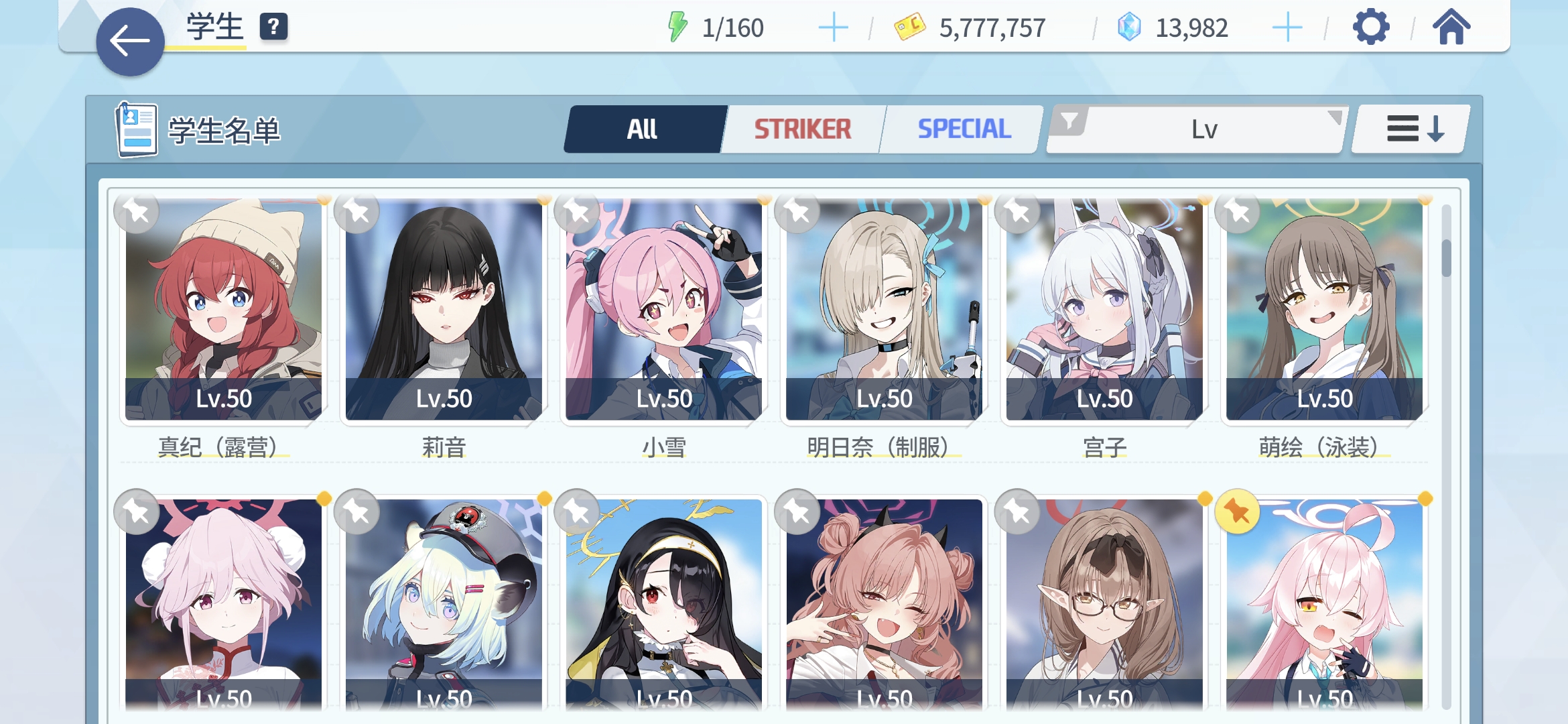This screenshot has height=724, width=1568.
Task: Toggle the favorite pin on 宫子
Action: [x=1017, y=213]
